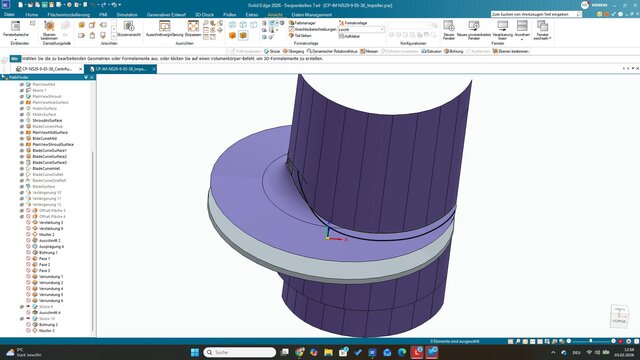Toggle visibility eye of PlanViewShroudSurface
This screenshot has height=360, width=640.
point(22,144)
